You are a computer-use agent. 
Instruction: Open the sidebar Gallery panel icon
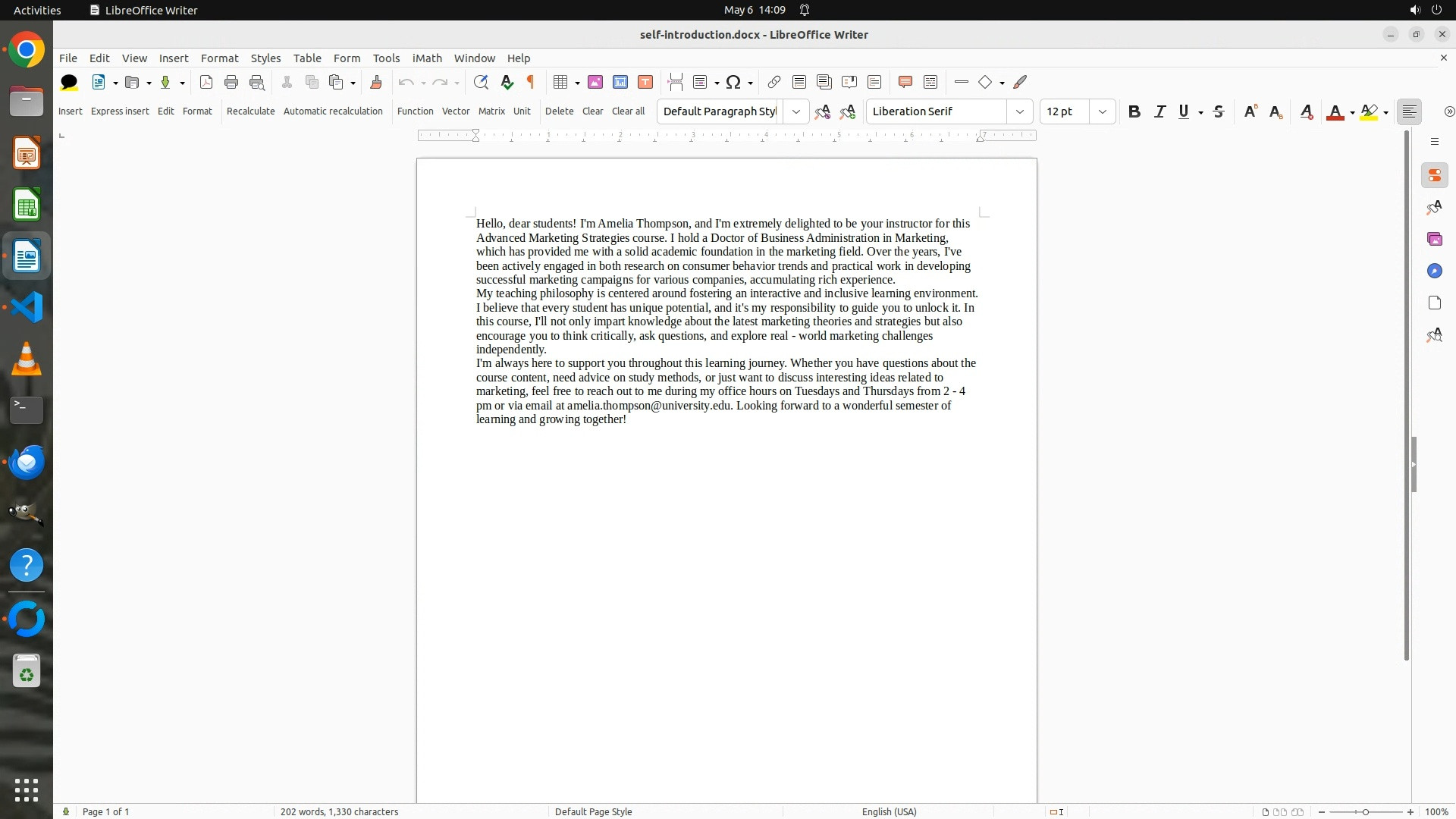[x=1434, y=240]
